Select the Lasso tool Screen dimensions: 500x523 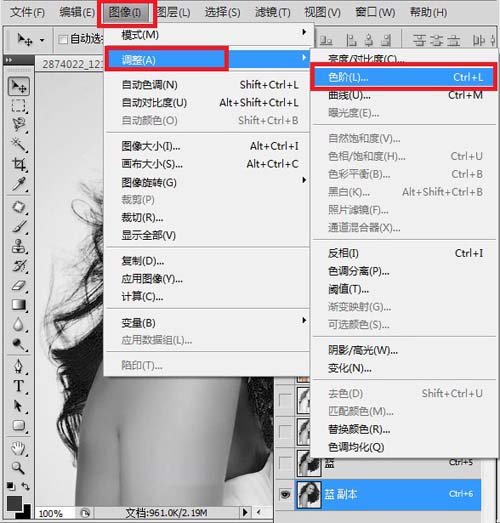[19, 124]
